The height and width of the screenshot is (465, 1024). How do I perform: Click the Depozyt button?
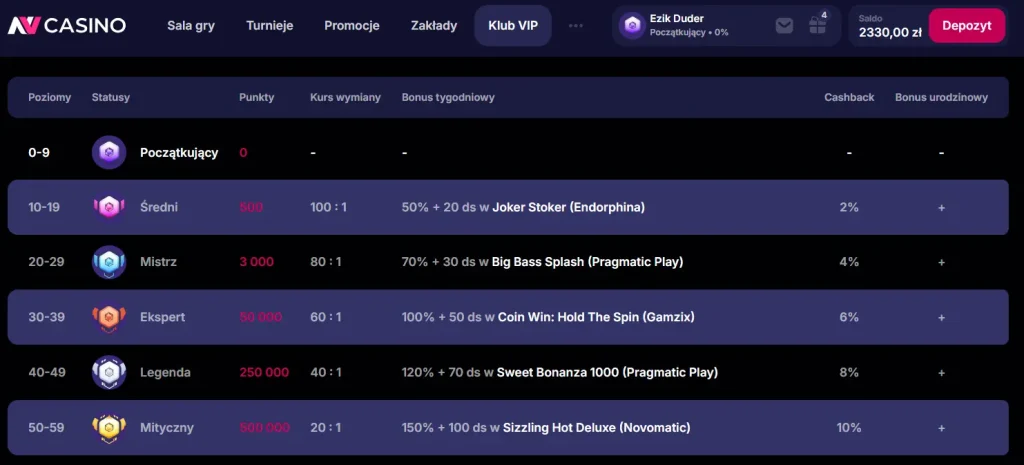tap(967, 25)
